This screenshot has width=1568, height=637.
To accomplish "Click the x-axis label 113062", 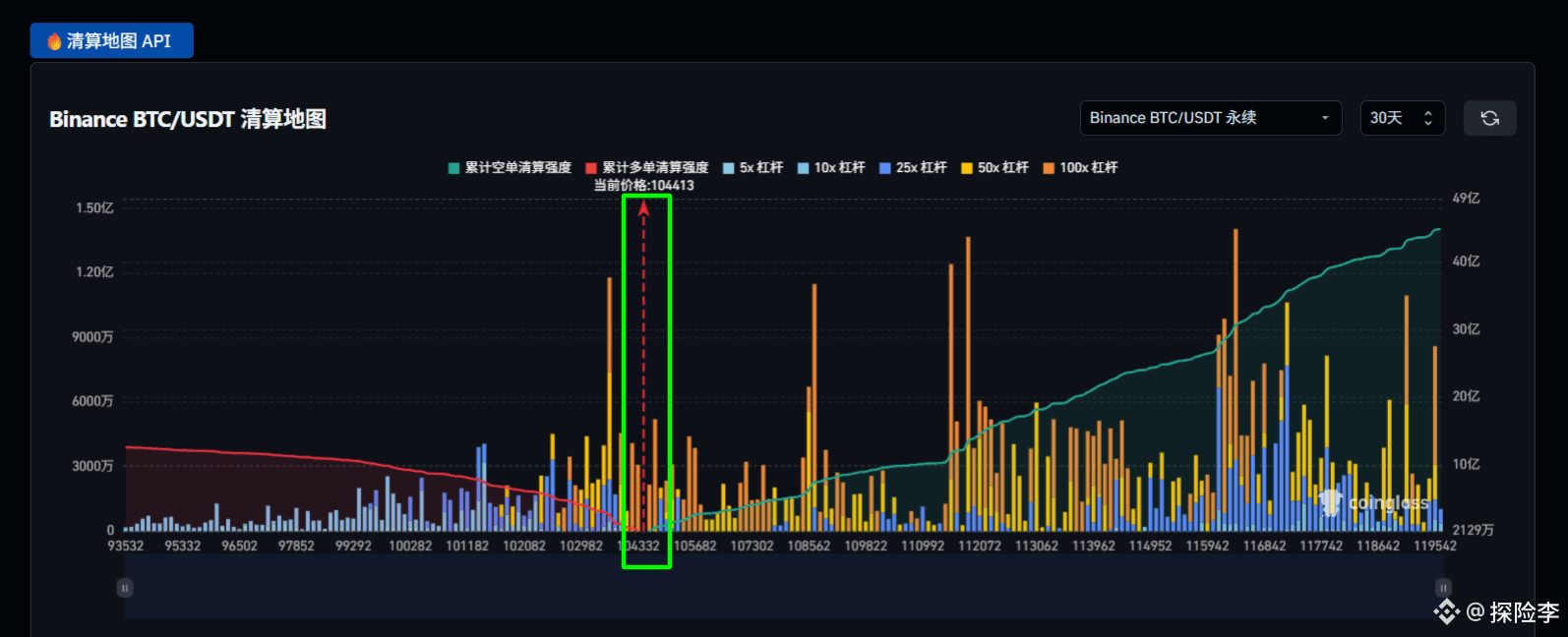I will (1037, 546).
